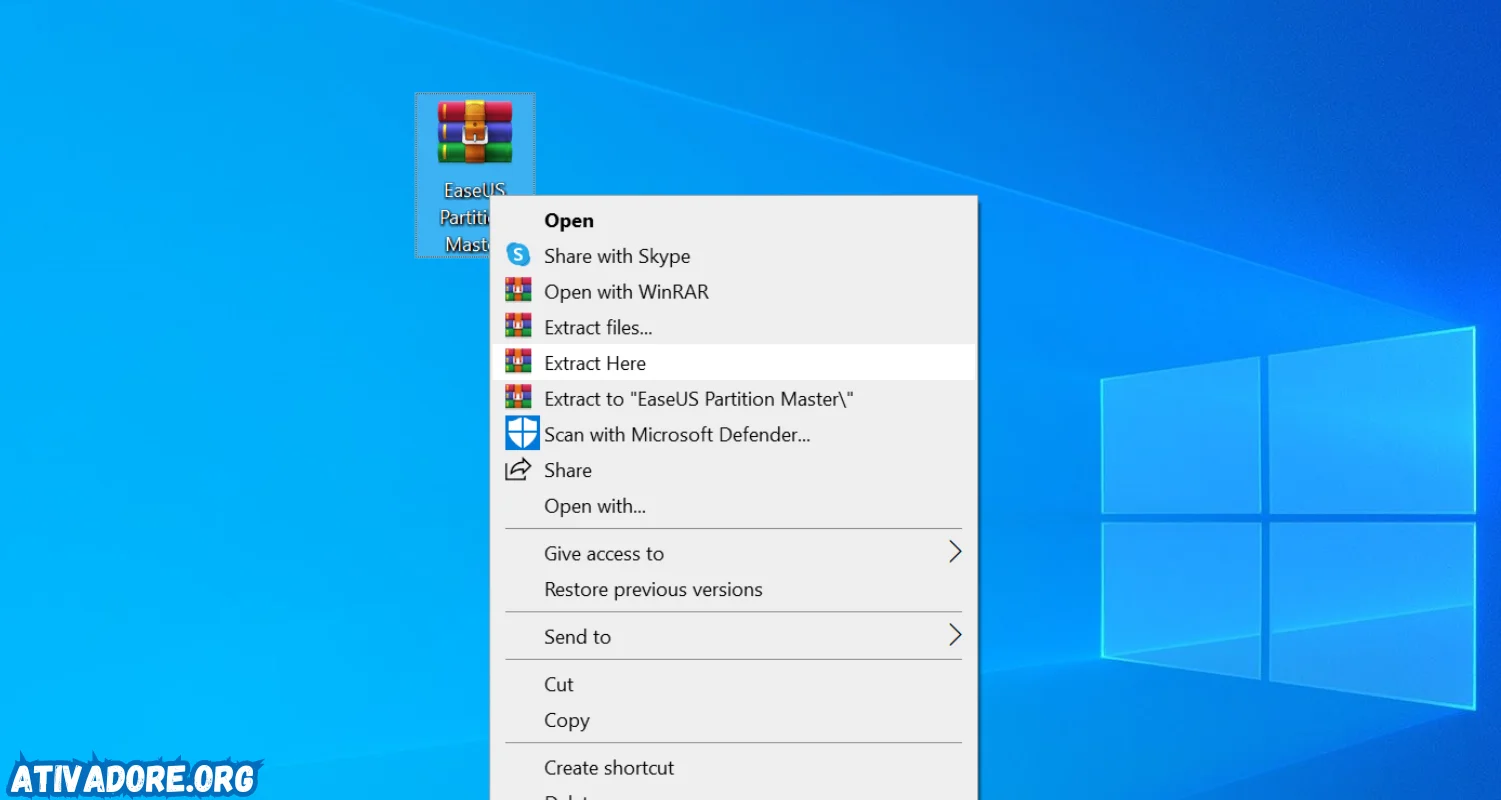Select Copy from the context menu

click(x=734, y=720)
